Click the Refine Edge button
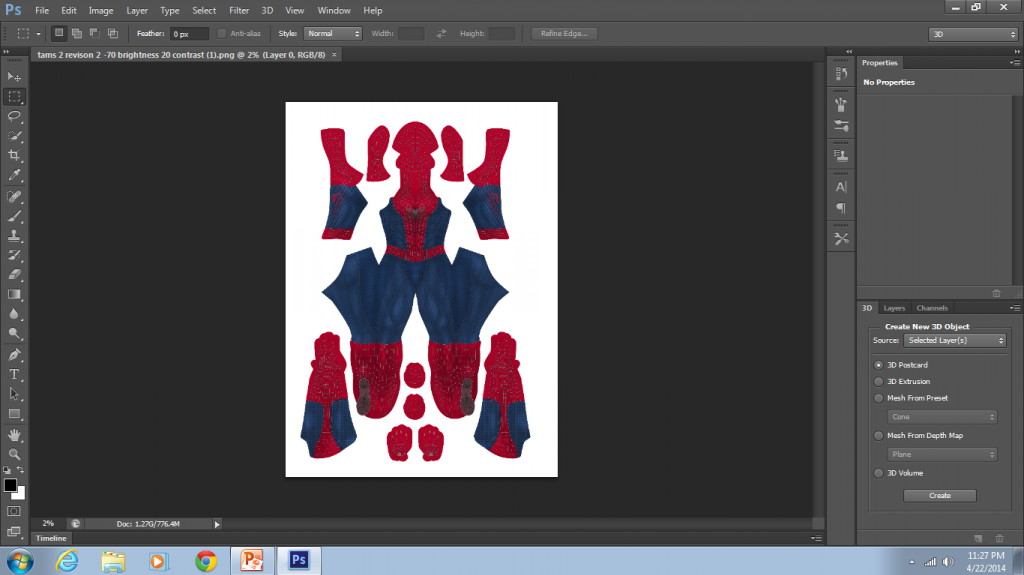1024x575 pixels. tap(564, 33)
